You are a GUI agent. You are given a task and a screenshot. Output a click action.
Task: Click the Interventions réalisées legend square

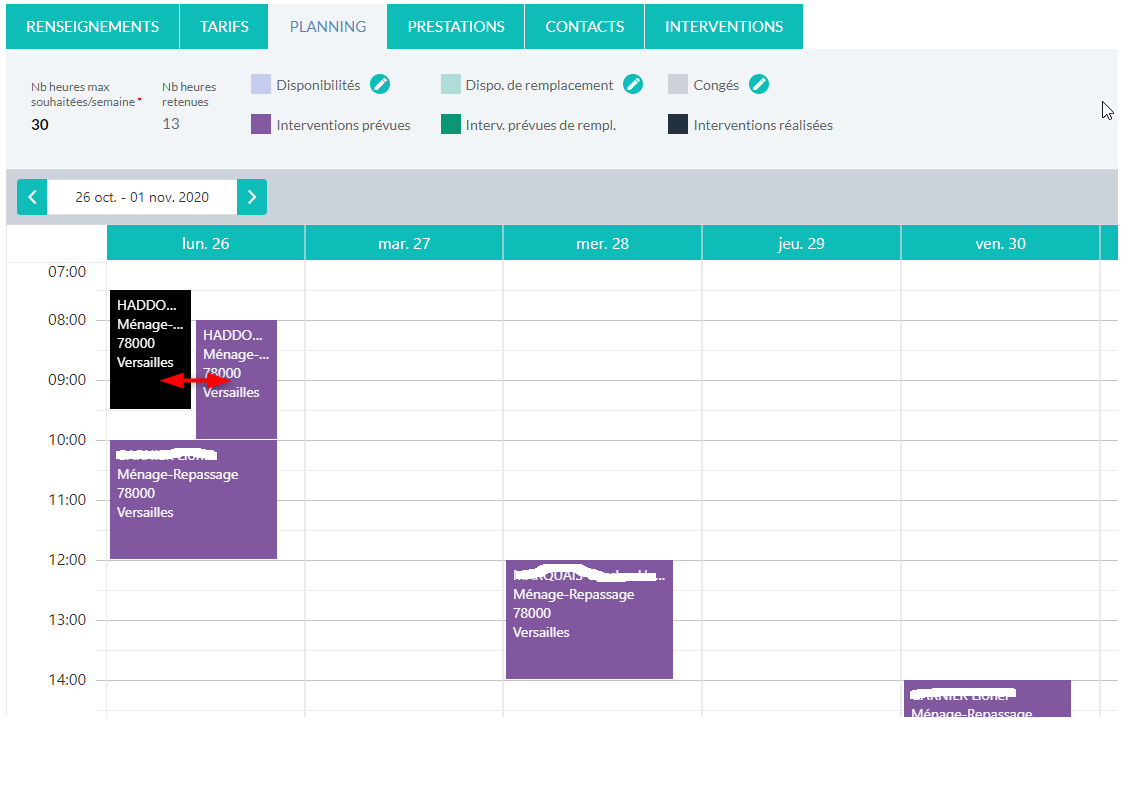click(677, 125)
